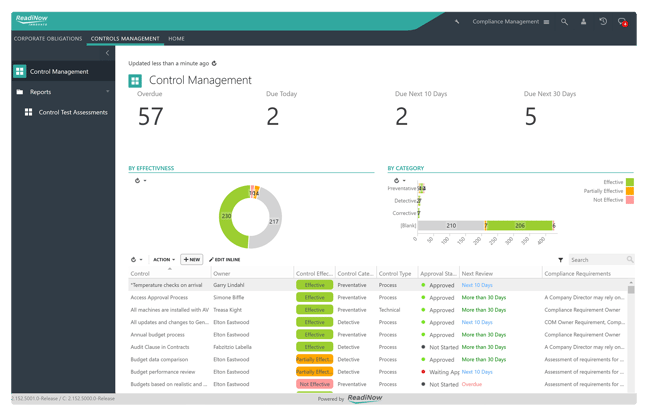This screenshot has height=417, width=650.
Task: Click the refresh icon in the By Category chart
Action: click(396, 181)
